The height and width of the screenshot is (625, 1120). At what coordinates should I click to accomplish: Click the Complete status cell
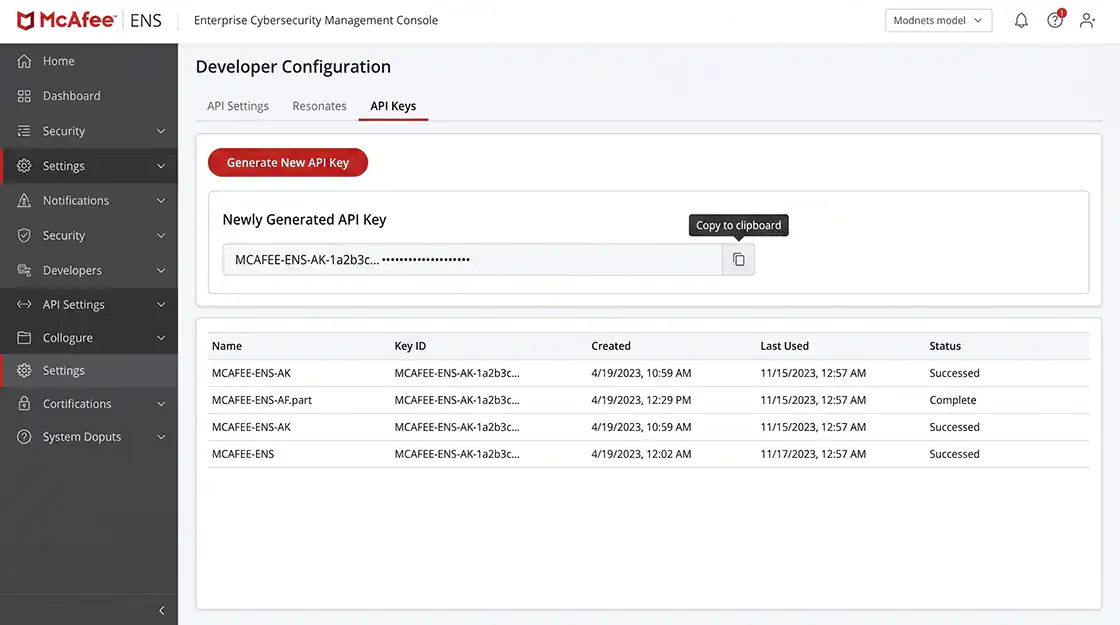(953, 400)
